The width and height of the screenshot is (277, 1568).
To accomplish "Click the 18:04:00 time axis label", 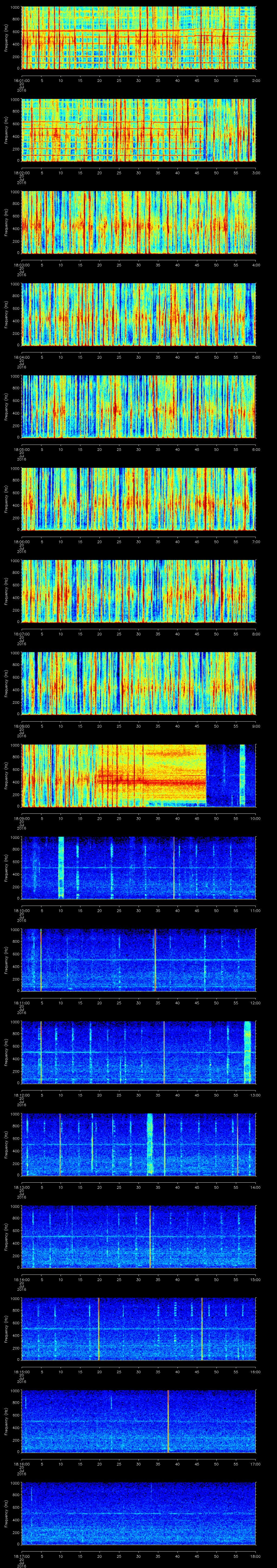I will pos(22,357).
